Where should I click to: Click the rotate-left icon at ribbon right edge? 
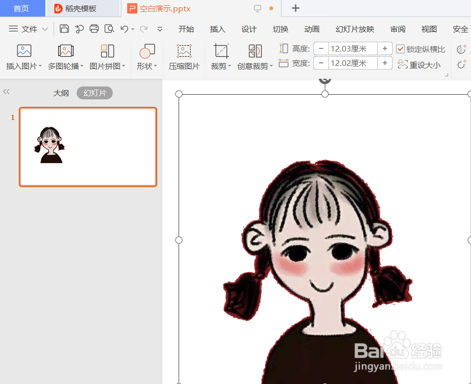(462, 49)
